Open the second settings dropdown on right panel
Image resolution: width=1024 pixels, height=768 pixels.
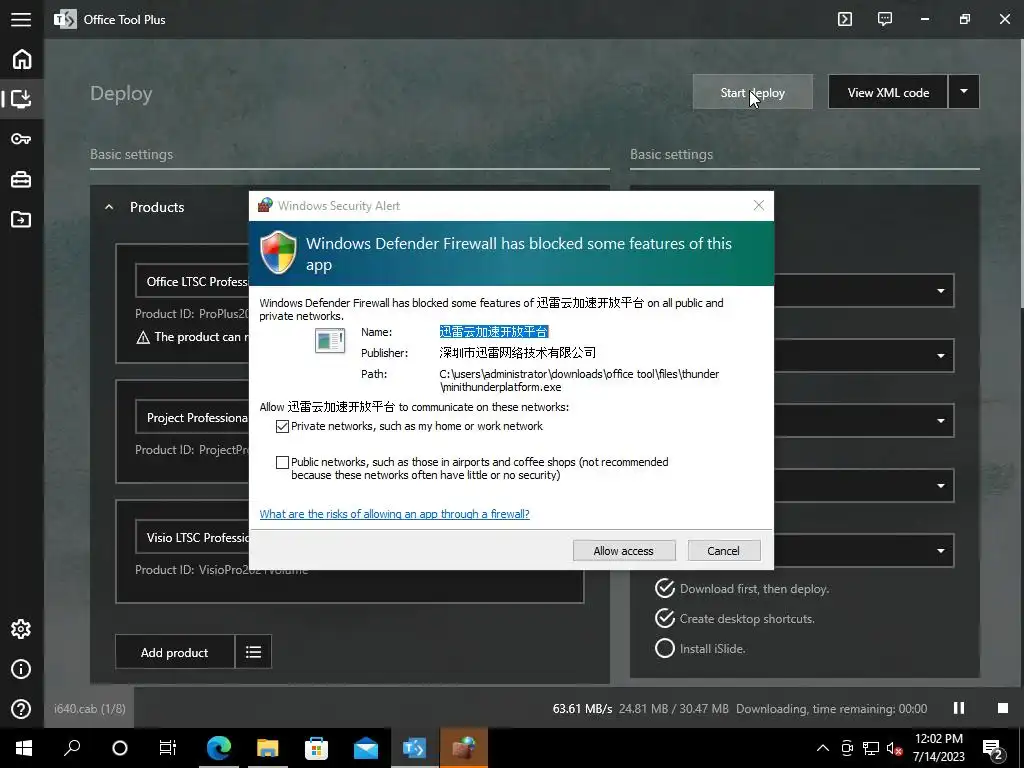(x=940, y=356)
